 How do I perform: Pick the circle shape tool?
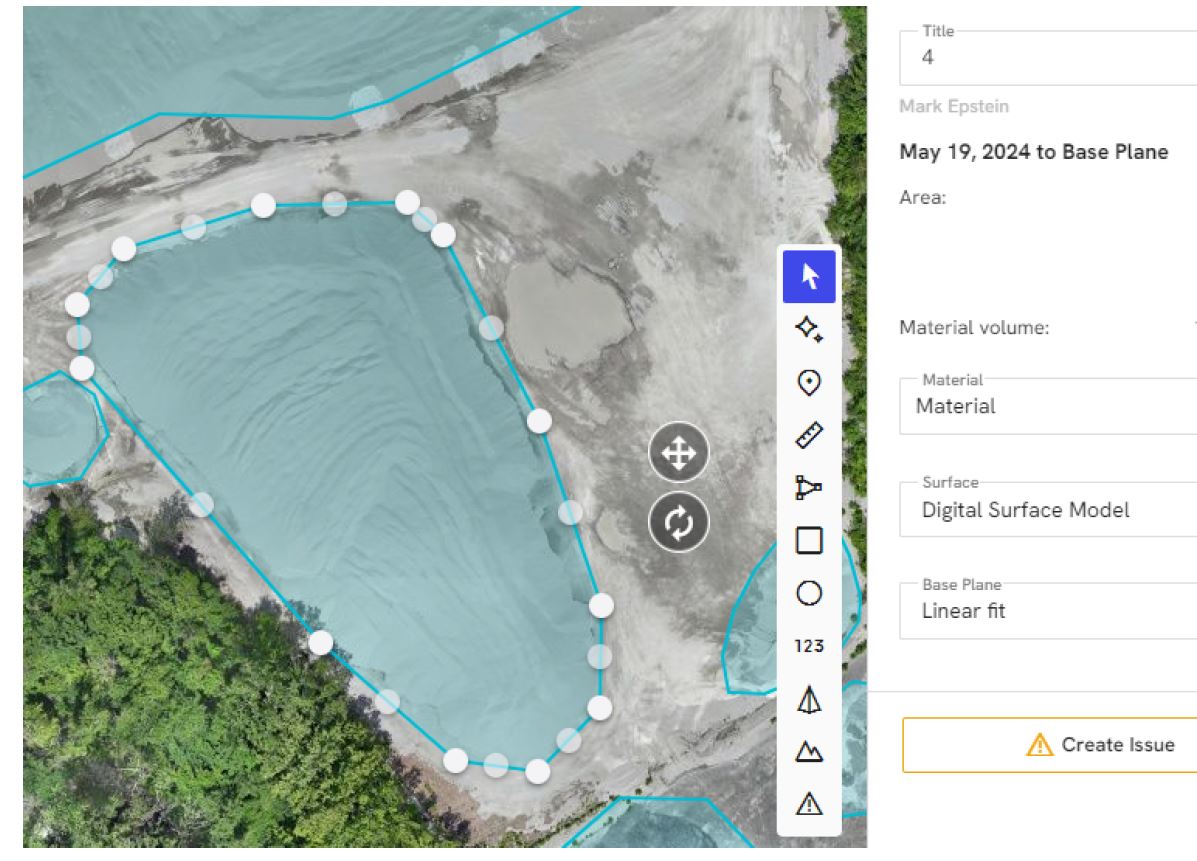808,593
